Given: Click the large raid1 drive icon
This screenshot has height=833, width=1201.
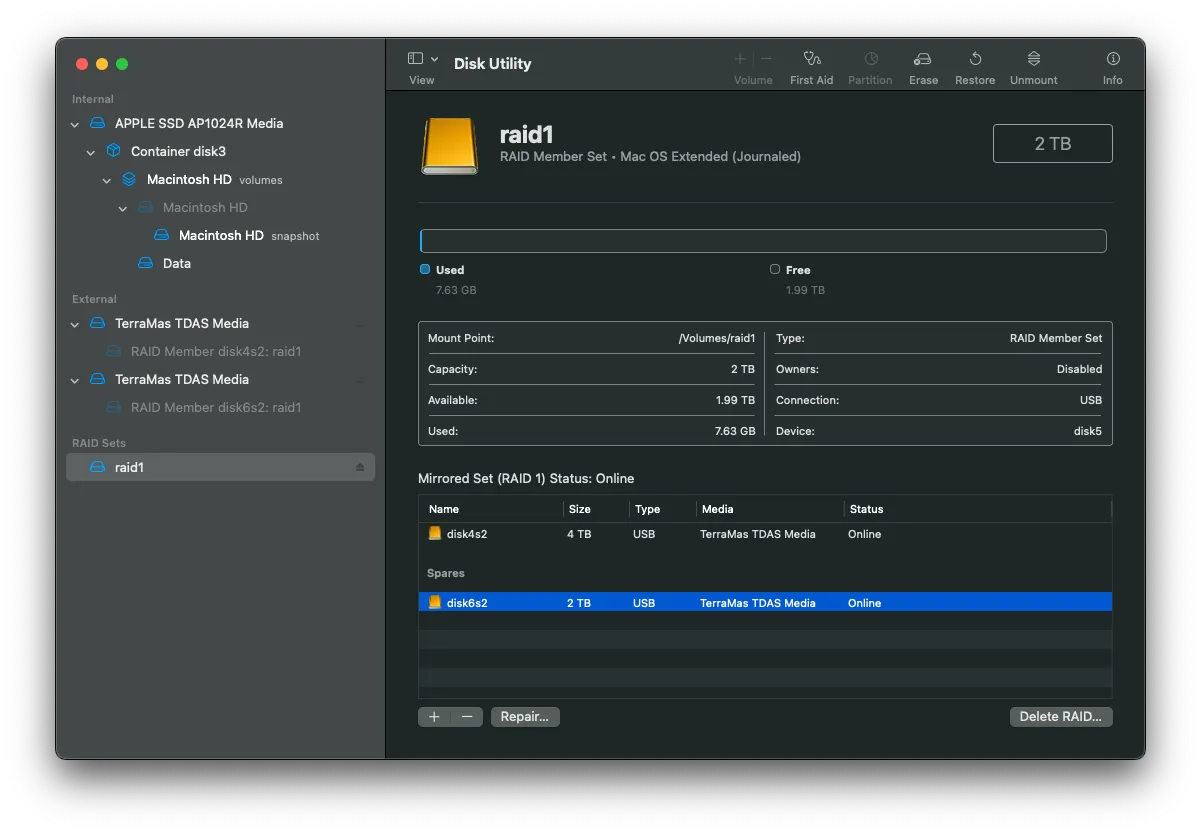Looking at the screenshot, I should pos(450,146).
